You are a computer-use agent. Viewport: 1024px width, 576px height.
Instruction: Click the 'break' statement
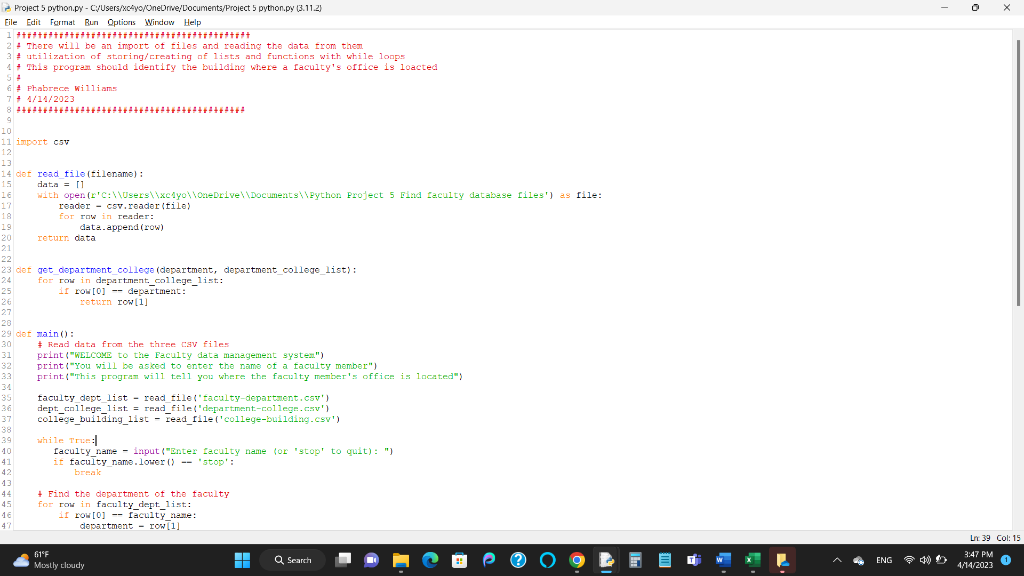click(x=88, y=472)
